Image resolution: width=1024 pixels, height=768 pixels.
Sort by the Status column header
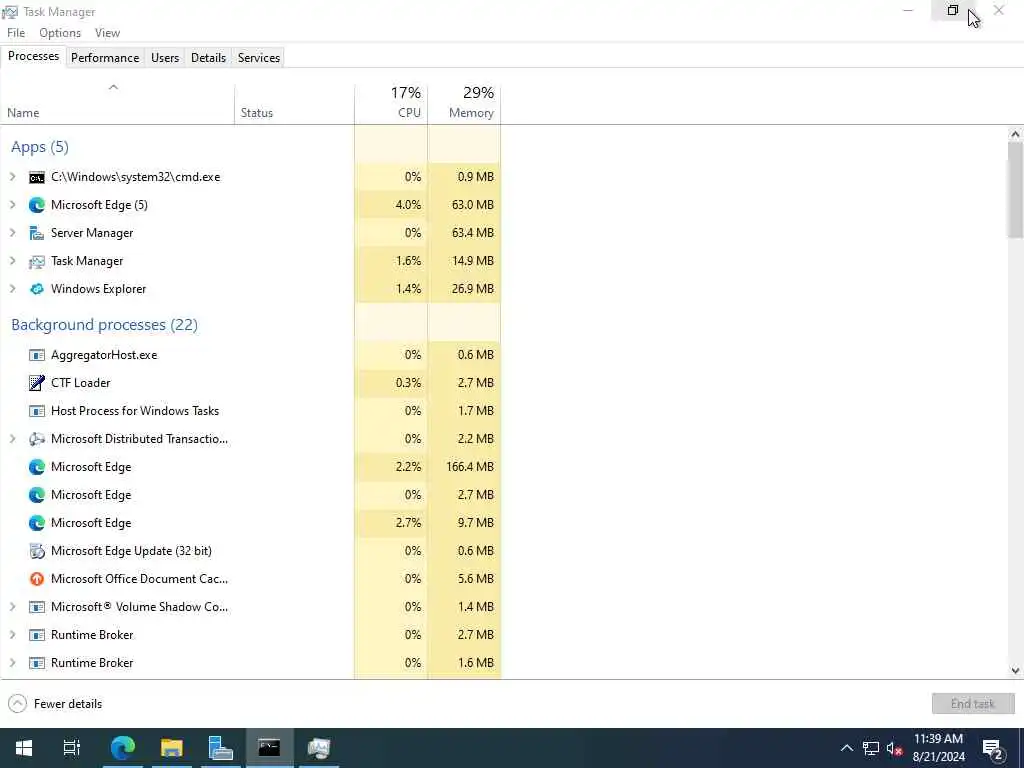(295, 104)
